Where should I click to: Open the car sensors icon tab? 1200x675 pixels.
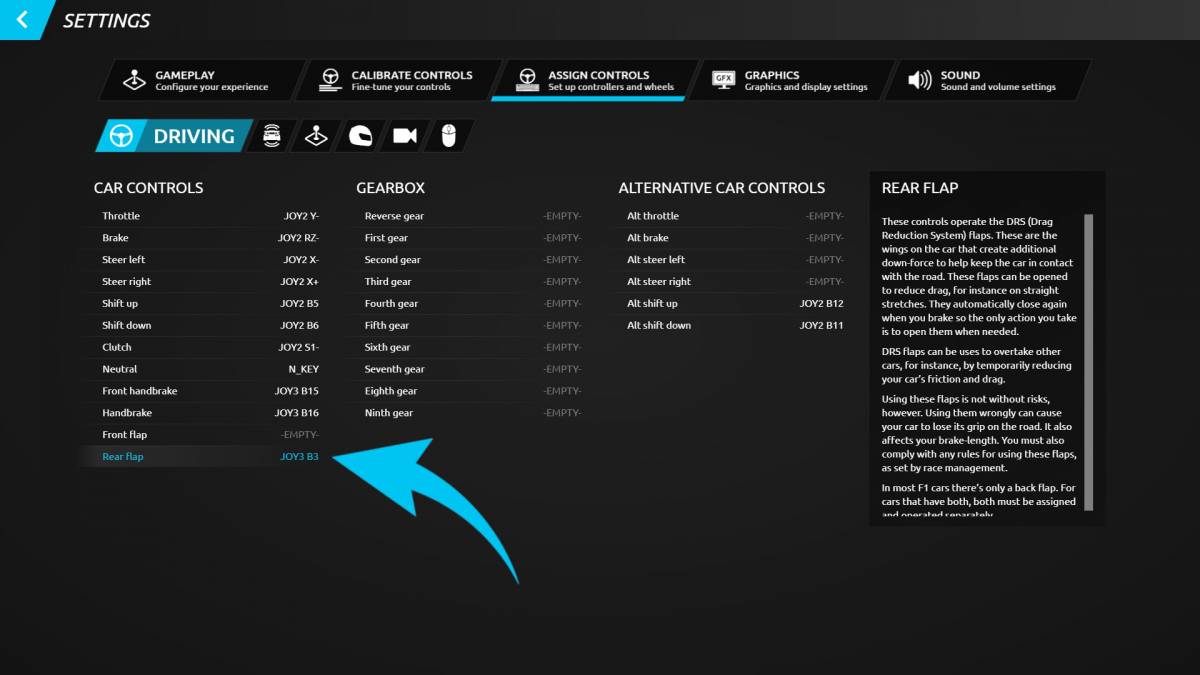[x=271, y=136]
